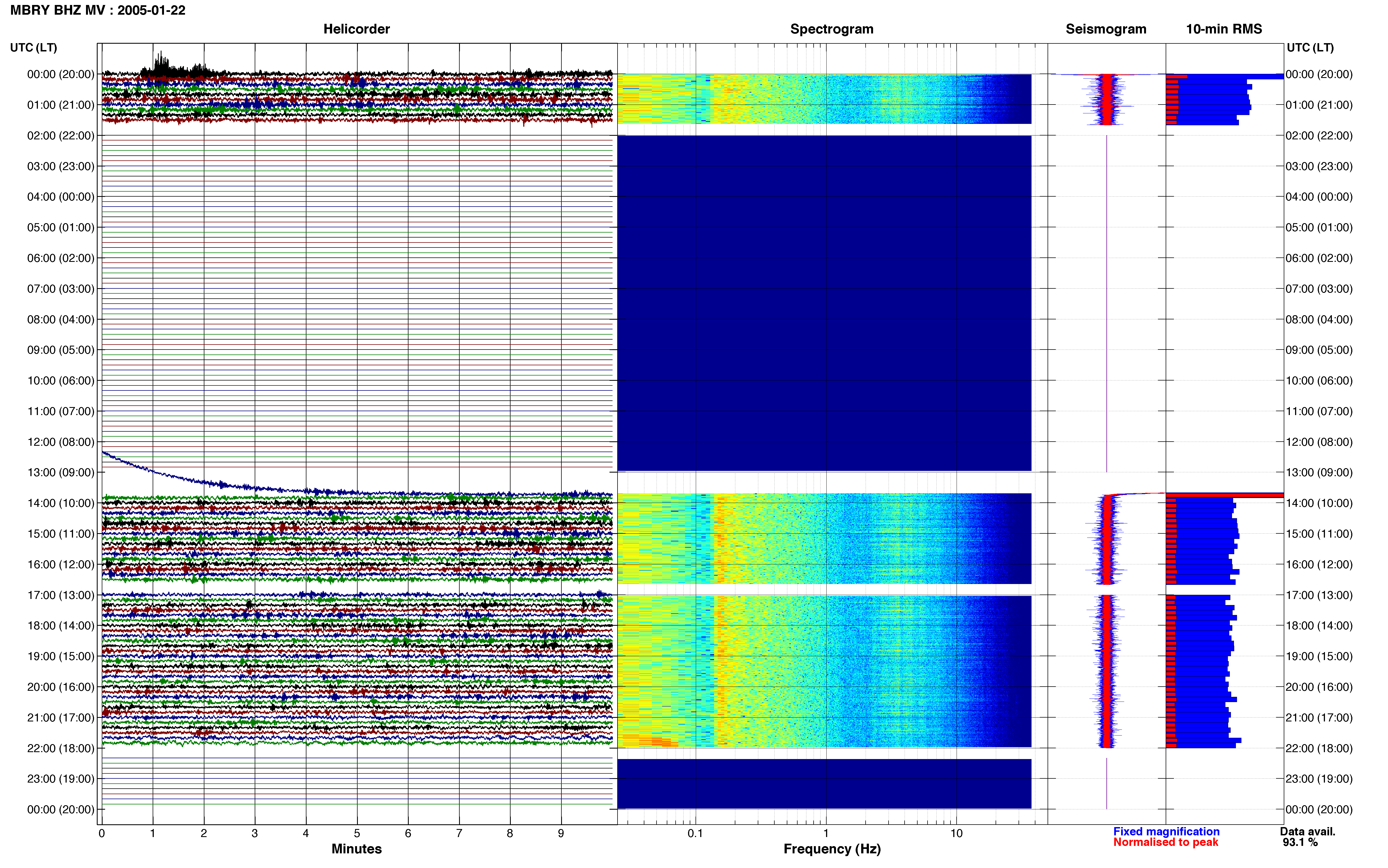Click the 'Data avail.' label
This screenshot has width=1388, height=868.
point(1308,831)
